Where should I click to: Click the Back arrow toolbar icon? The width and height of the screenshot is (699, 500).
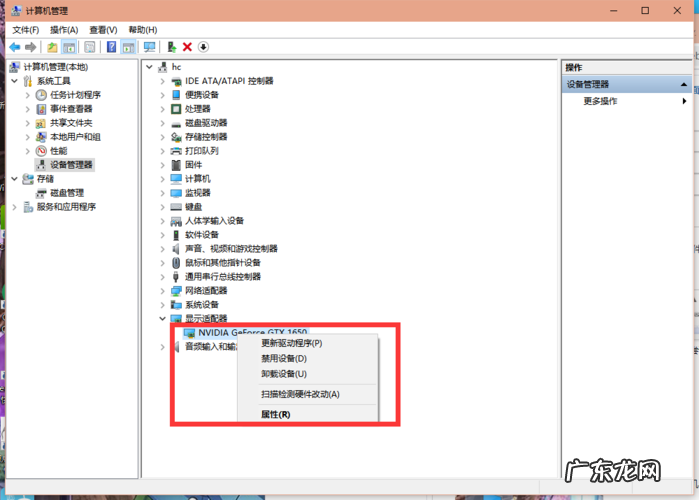click(x=15, y=47)
